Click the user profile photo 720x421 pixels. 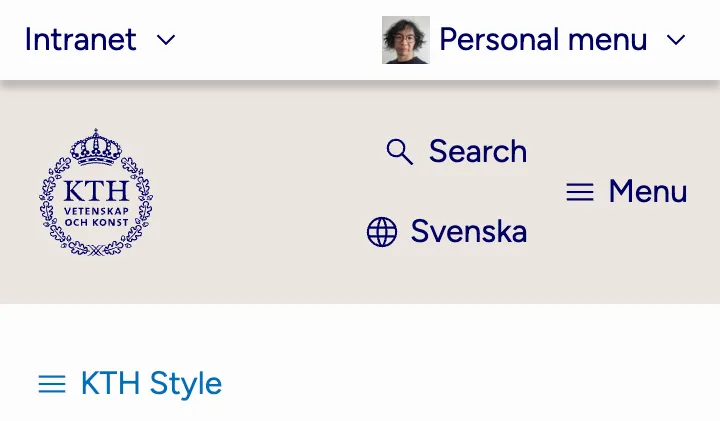pyautogui.click(x=406, y=40)
